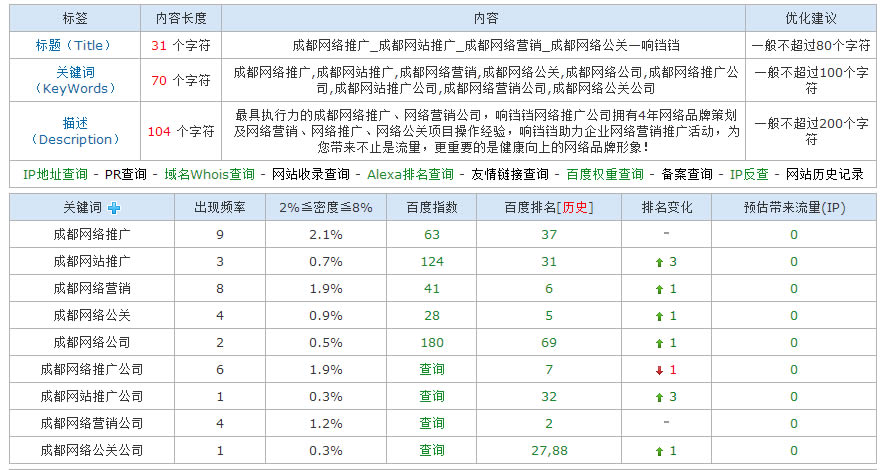Click the green up arrow in 成都网络营销 row
Viewport: 882px width, 470px height.
pos(659,289)
